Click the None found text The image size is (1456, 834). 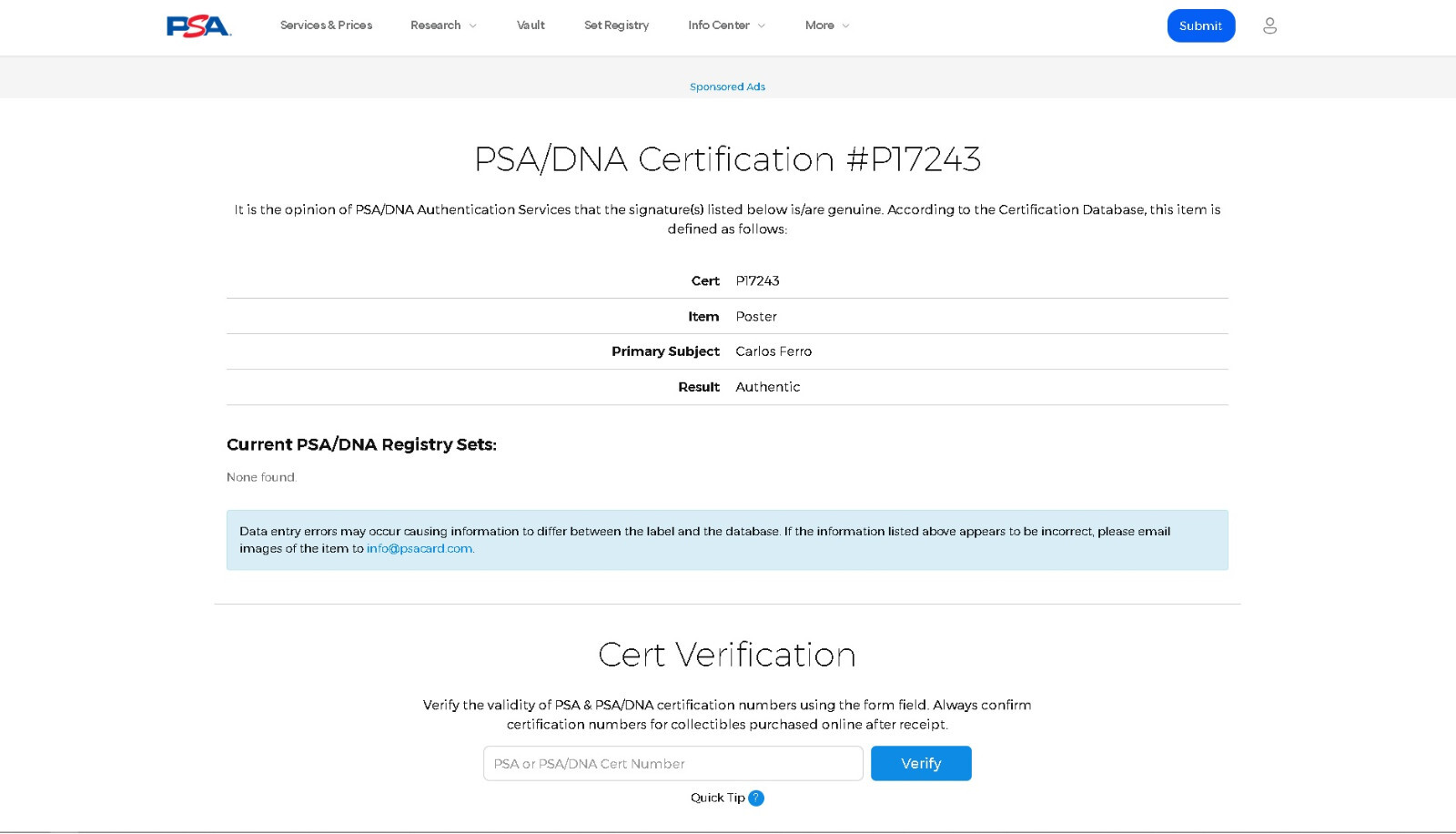point(261,477)
